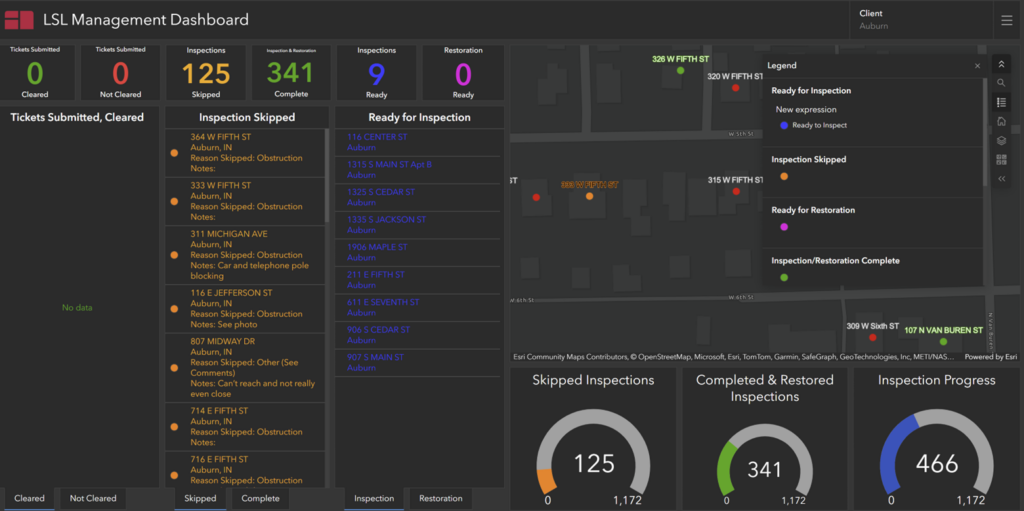Collapse toolbar with double left chevron
Screen dimensions: 1024x511
click(1001, 178)
